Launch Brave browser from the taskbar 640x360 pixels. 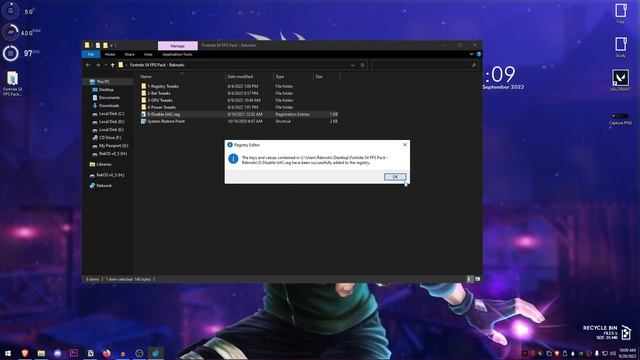25,353
